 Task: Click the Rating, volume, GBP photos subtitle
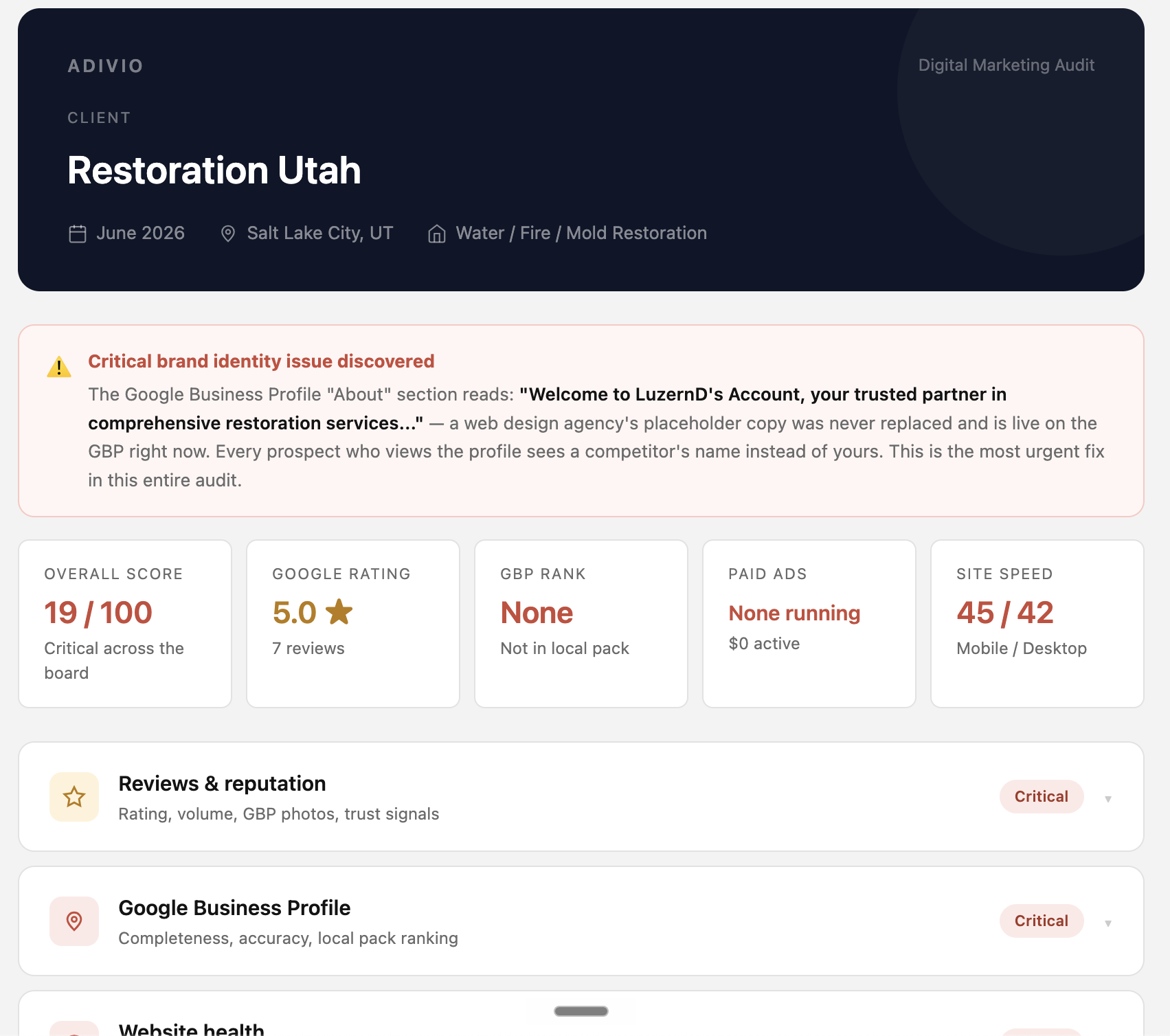click(x=279, y=814)
